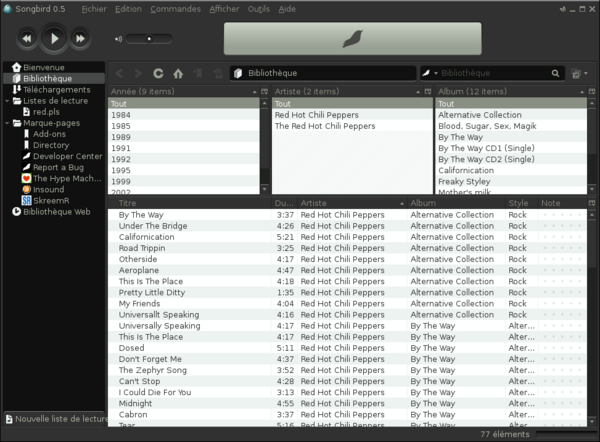This screenshot has width=600, height=442.
Task: Open the media view switcher dropdown
Action: (x=579, y=73)
